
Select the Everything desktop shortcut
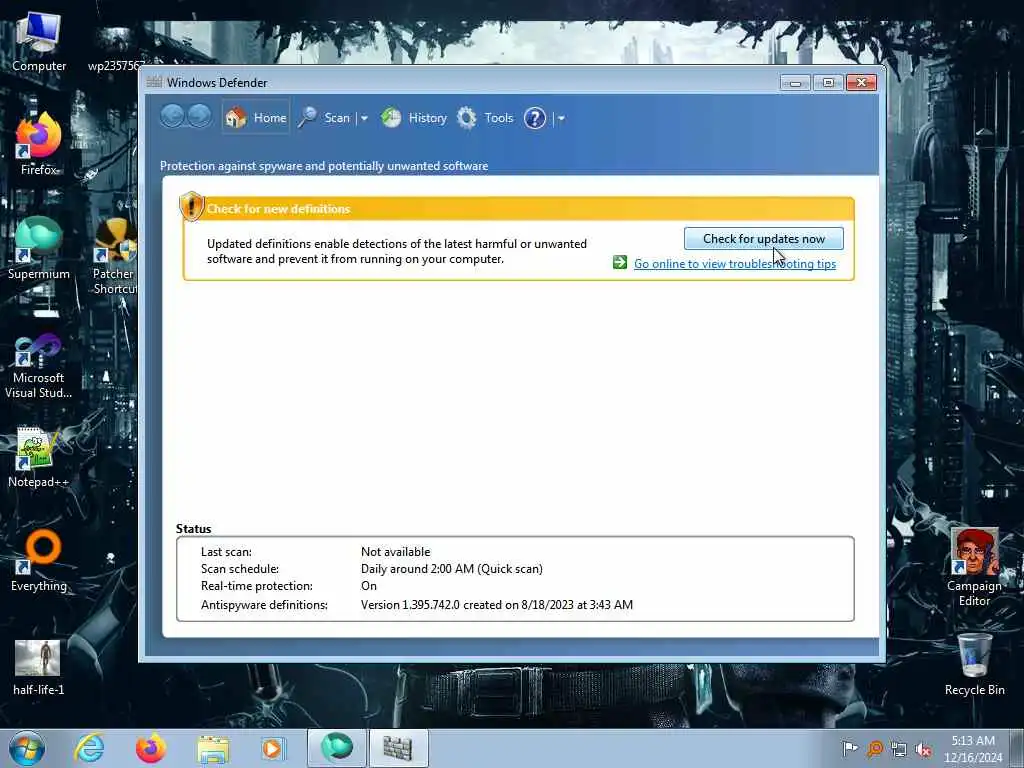(39, 560)
